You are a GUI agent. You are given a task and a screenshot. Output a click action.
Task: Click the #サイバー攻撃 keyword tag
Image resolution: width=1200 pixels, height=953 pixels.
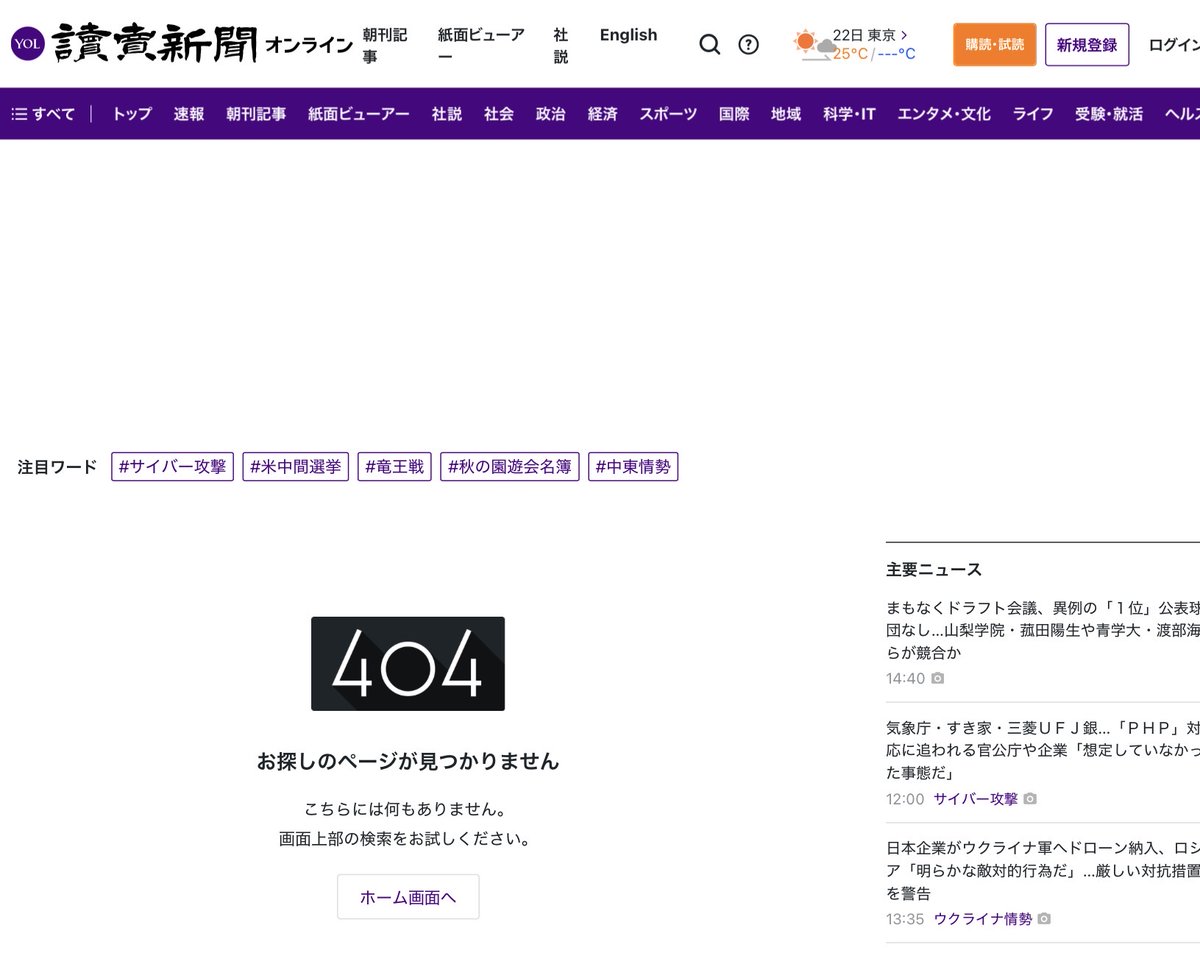(172, 466)
